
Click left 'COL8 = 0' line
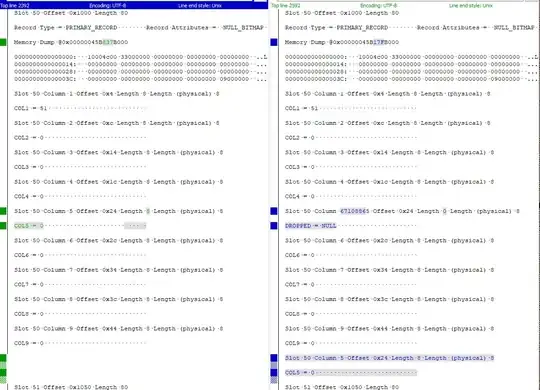80,314
